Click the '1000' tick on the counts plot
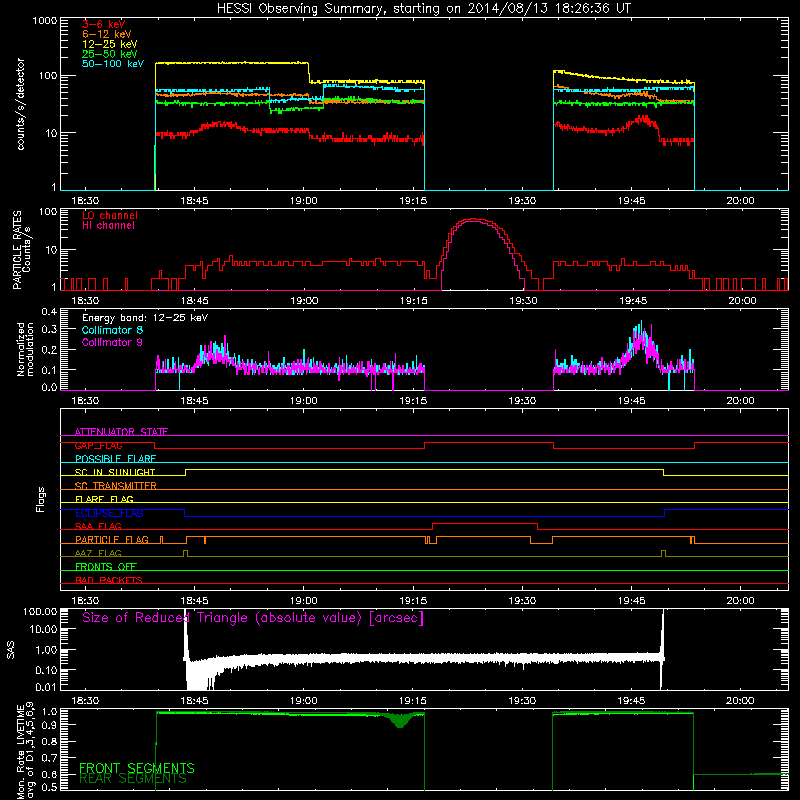This screenshot has height=800, width=800. tap(44, 21)
